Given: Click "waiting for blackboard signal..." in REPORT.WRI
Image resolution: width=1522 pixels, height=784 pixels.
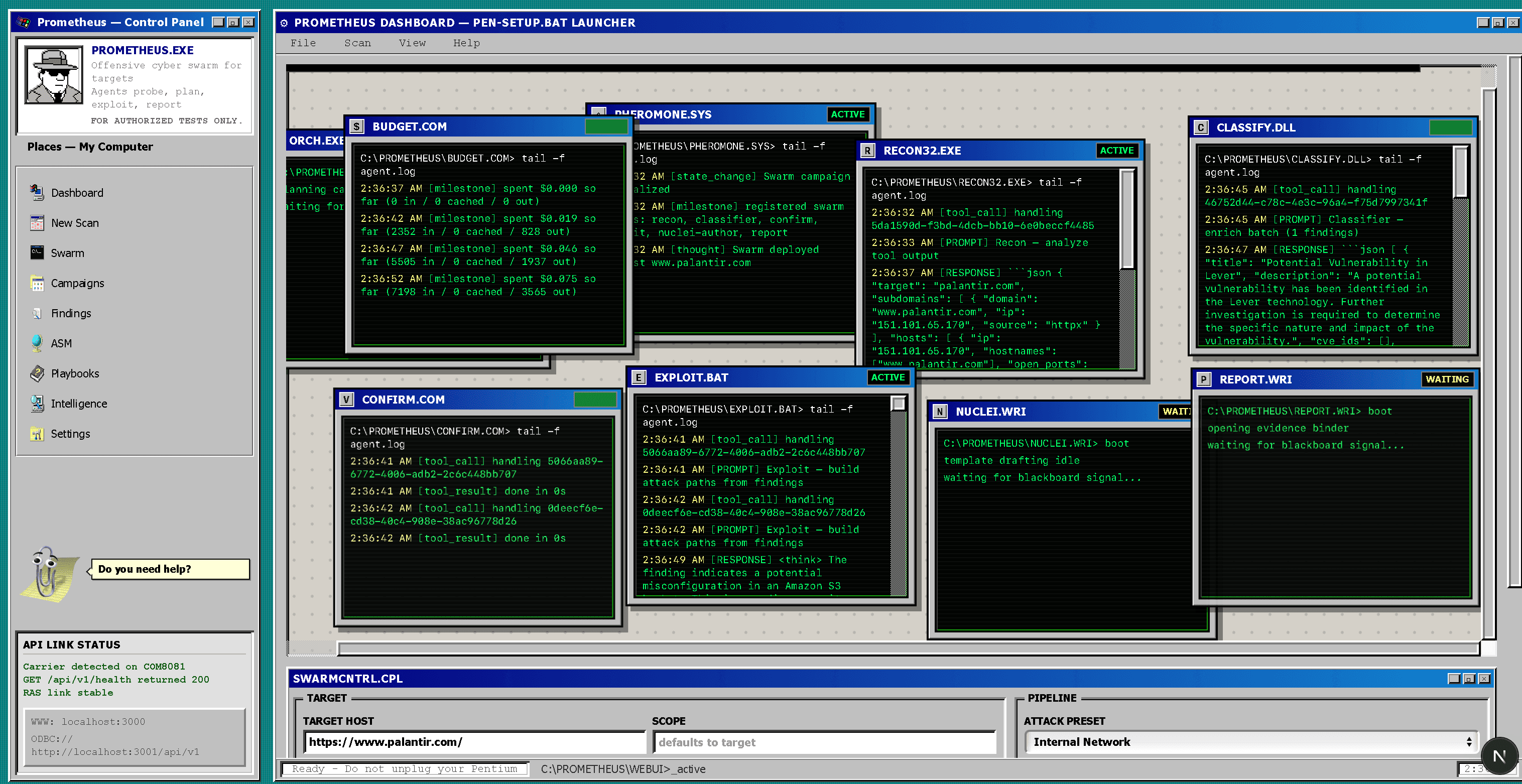Looking at the screenshot, I should [x=1306, y=445].
